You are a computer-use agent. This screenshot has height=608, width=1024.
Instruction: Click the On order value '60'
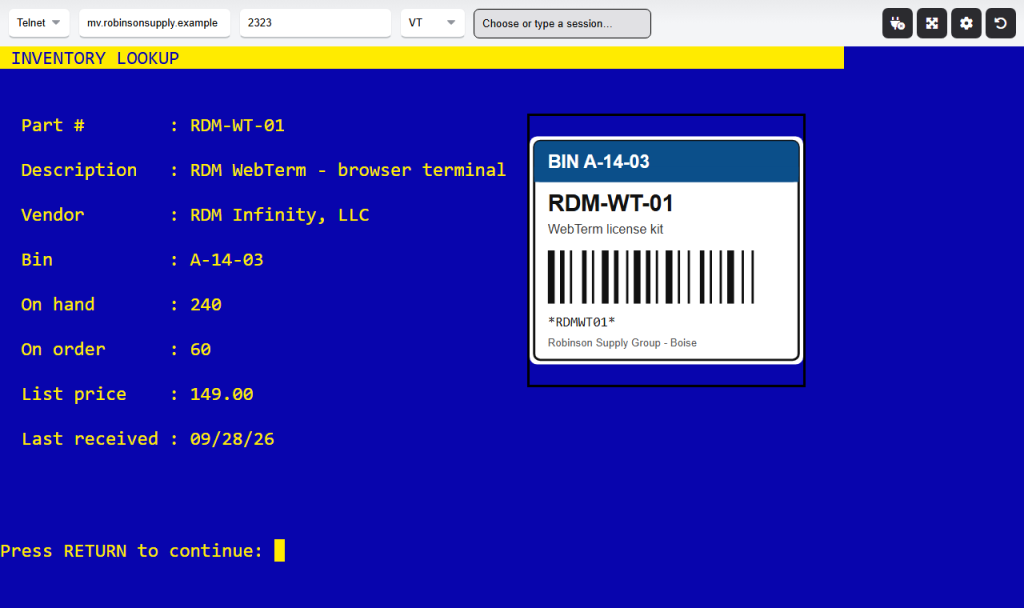point(200,349)
